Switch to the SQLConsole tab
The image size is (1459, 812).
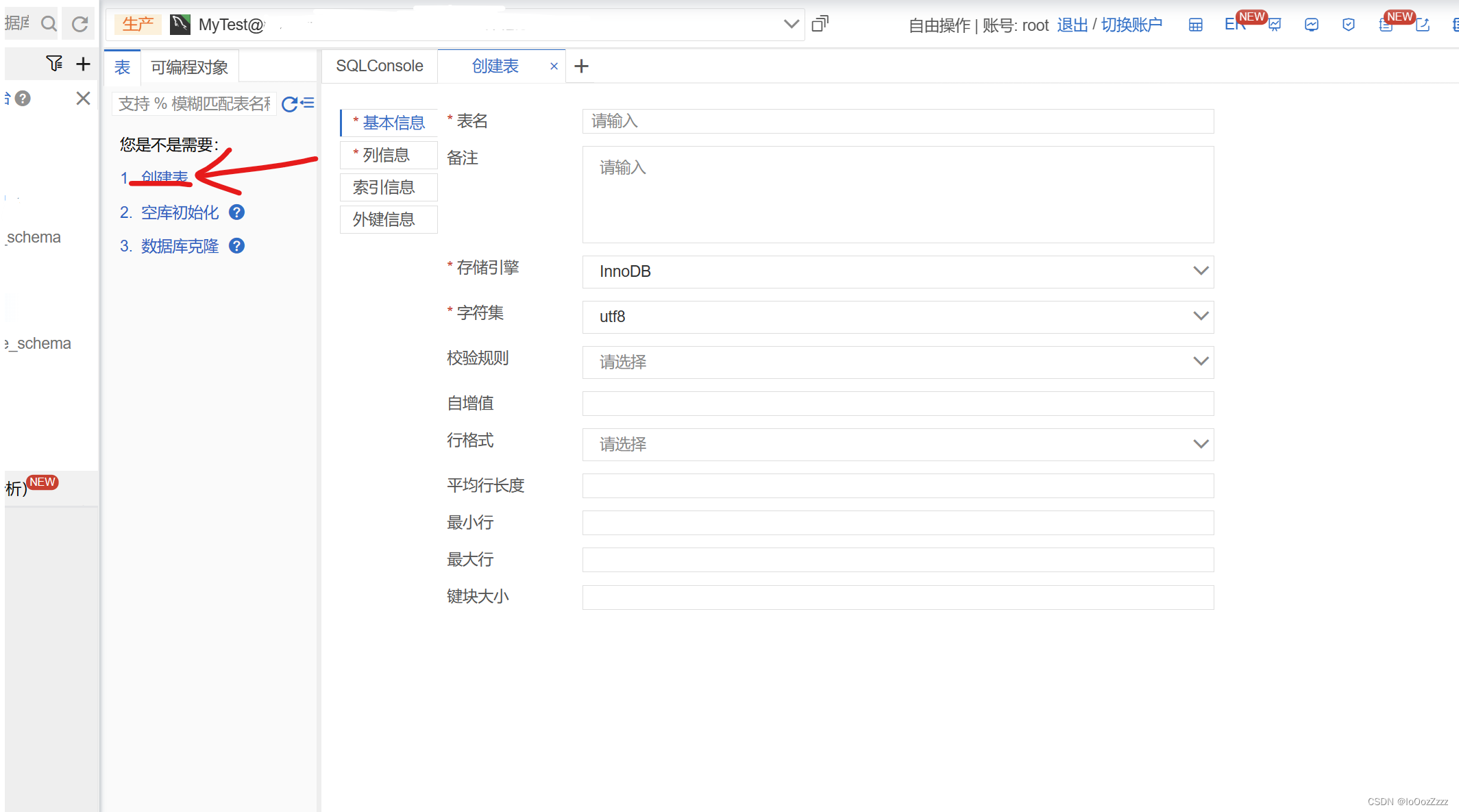[379, 66]
